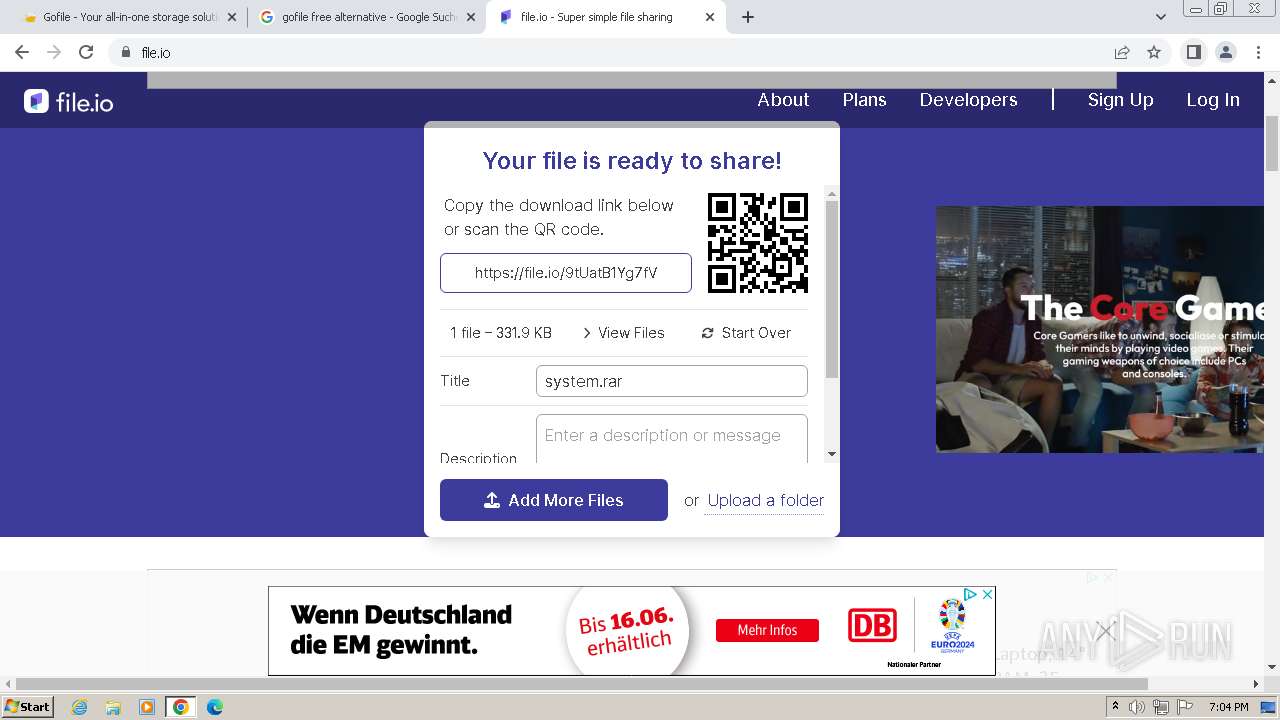Screen dimensions: 1280x720
Task: Click the Upload a folder link
Action: point(766,500)
